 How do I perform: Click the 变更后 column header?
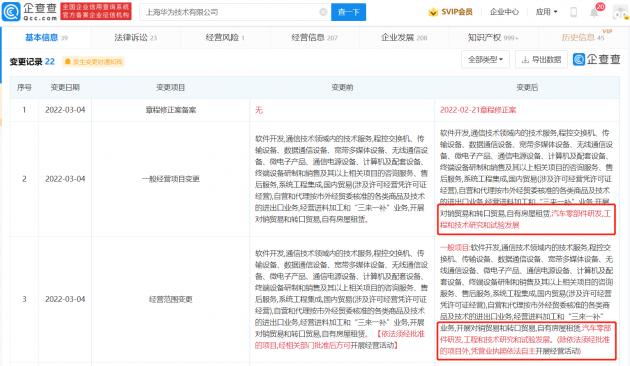pyautogui.click(x=527, y=87)
